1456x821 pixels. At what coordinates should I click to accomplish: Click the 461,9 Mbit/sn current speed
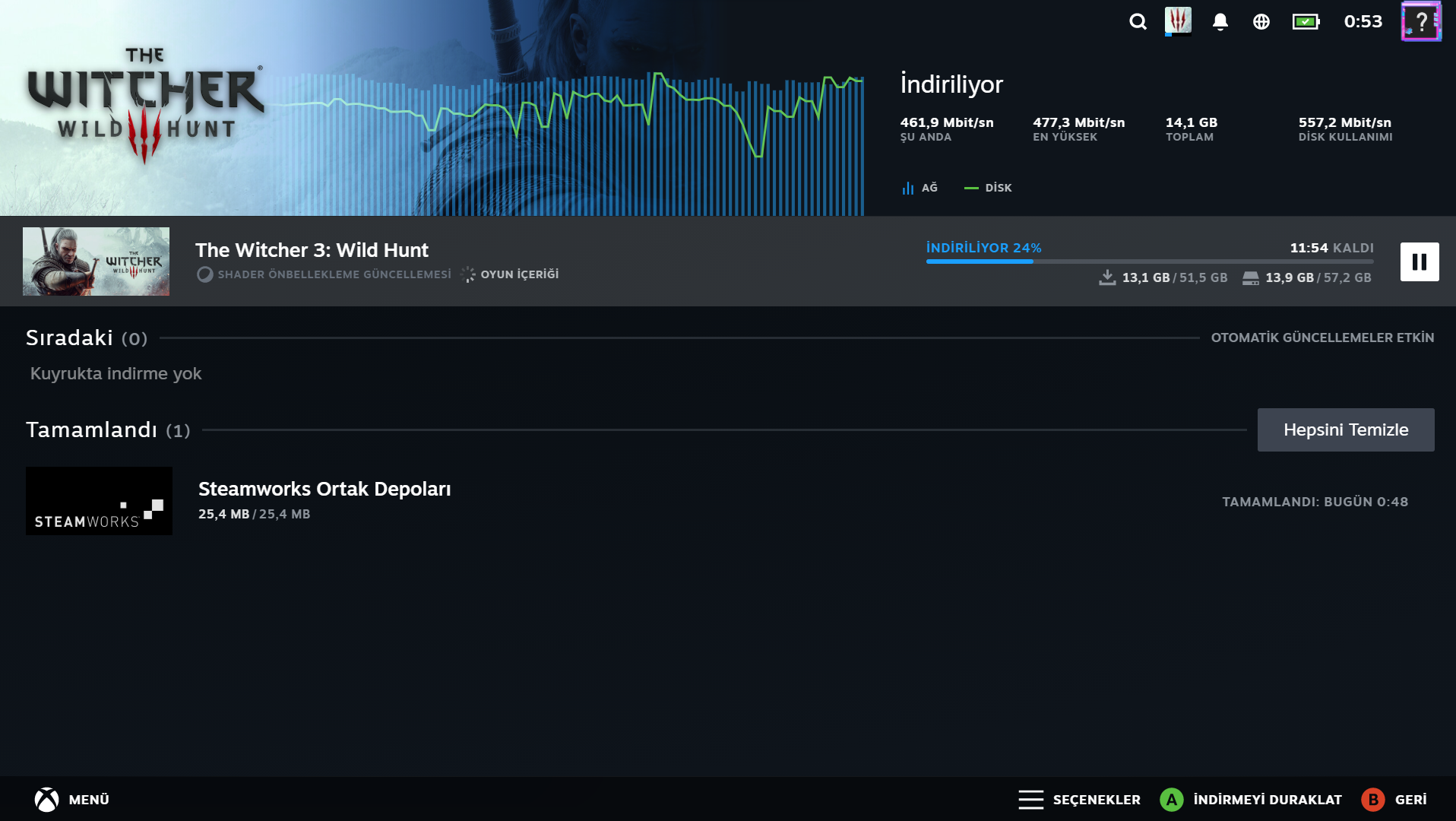947,122
